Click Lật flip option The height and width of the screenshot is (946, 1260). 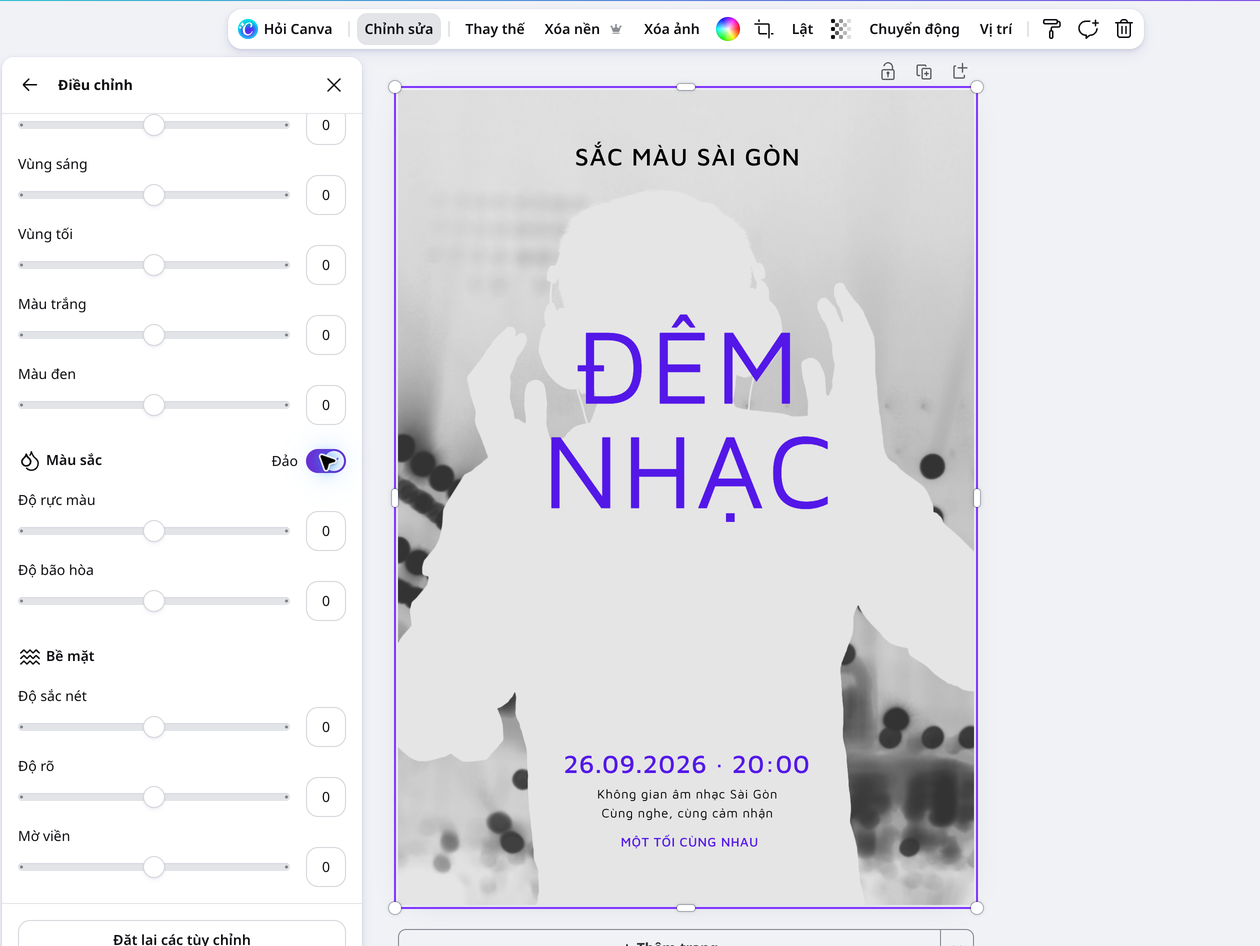point(802,29)
